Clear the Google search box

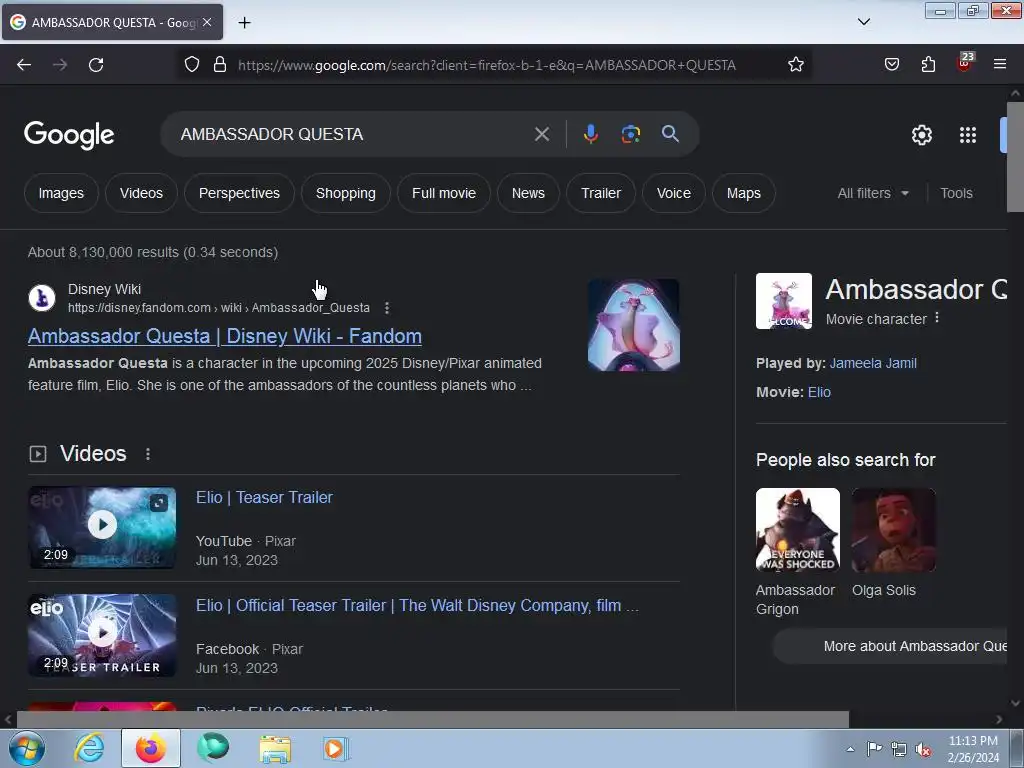541,135
